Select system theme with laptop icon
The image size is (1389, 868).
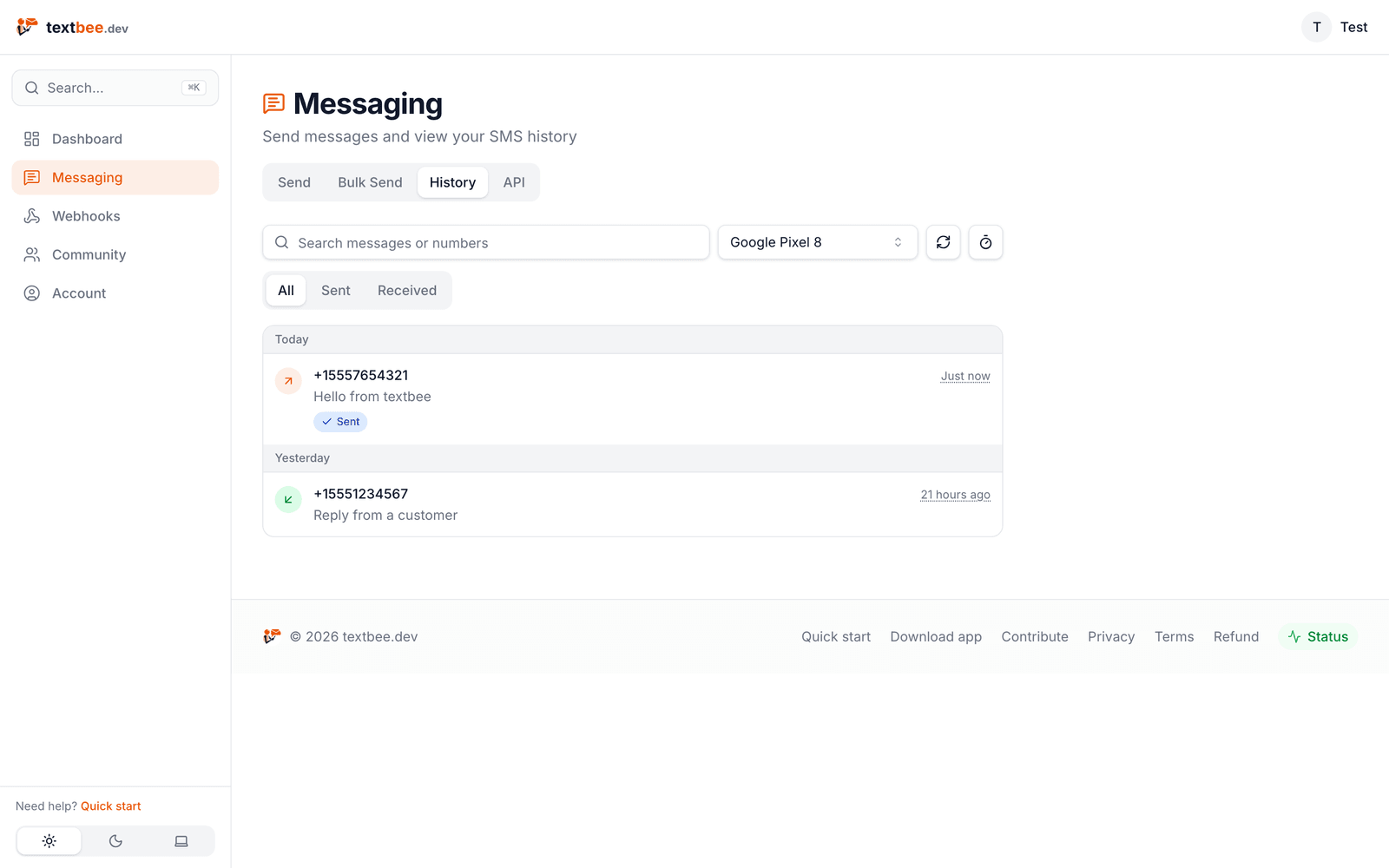coord(181,841)
